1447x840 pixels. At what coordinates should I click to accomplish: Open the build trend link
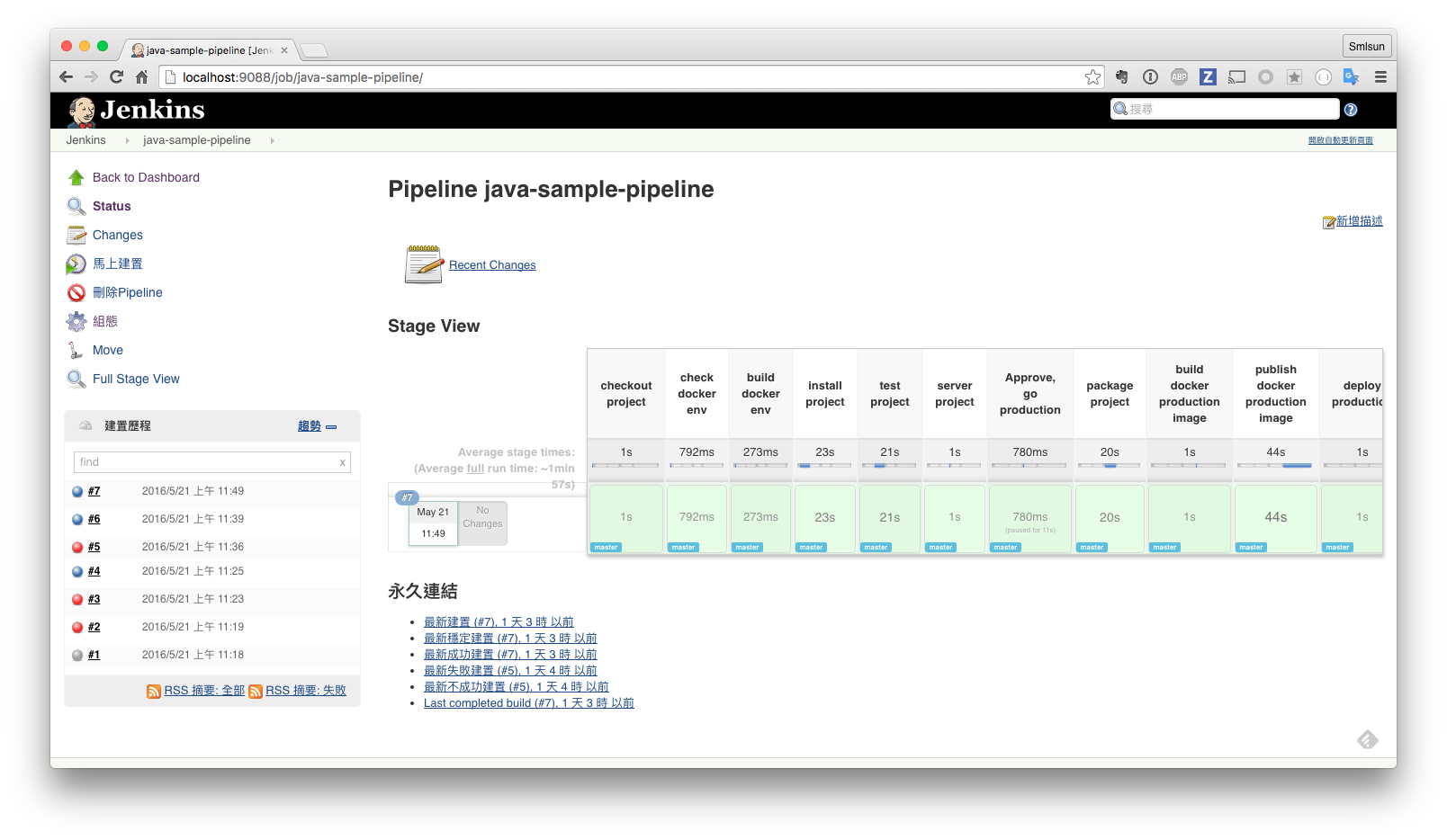310,426
